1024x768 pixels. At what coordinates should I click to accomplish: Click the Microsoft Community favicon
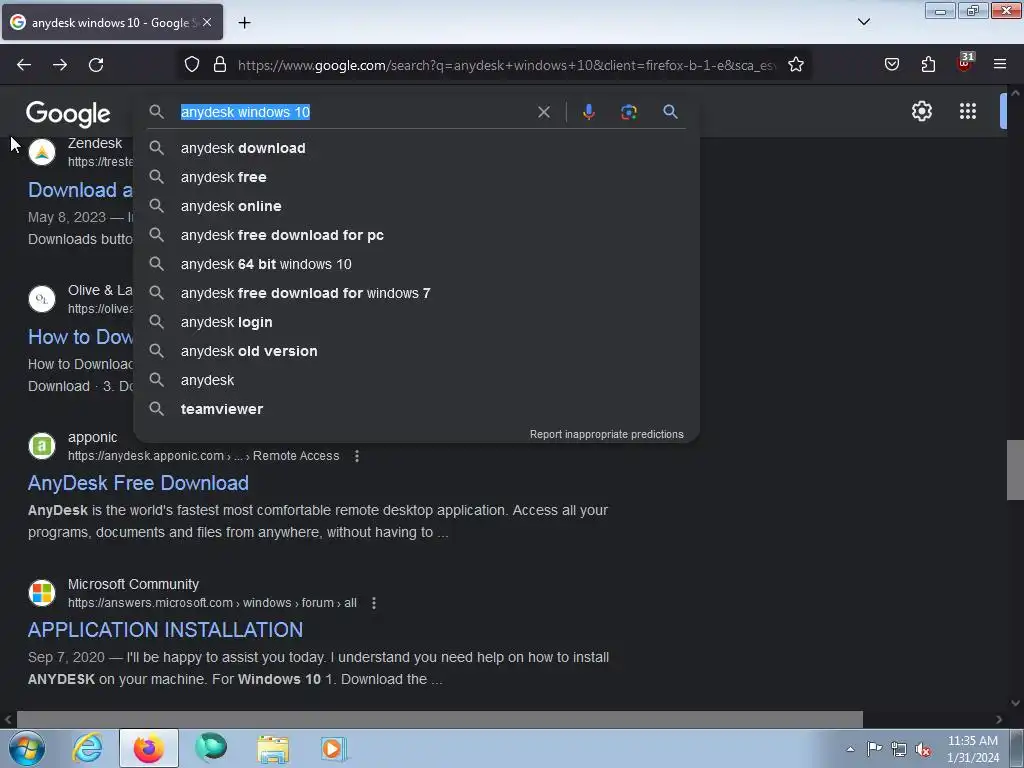tap(42, 593)
